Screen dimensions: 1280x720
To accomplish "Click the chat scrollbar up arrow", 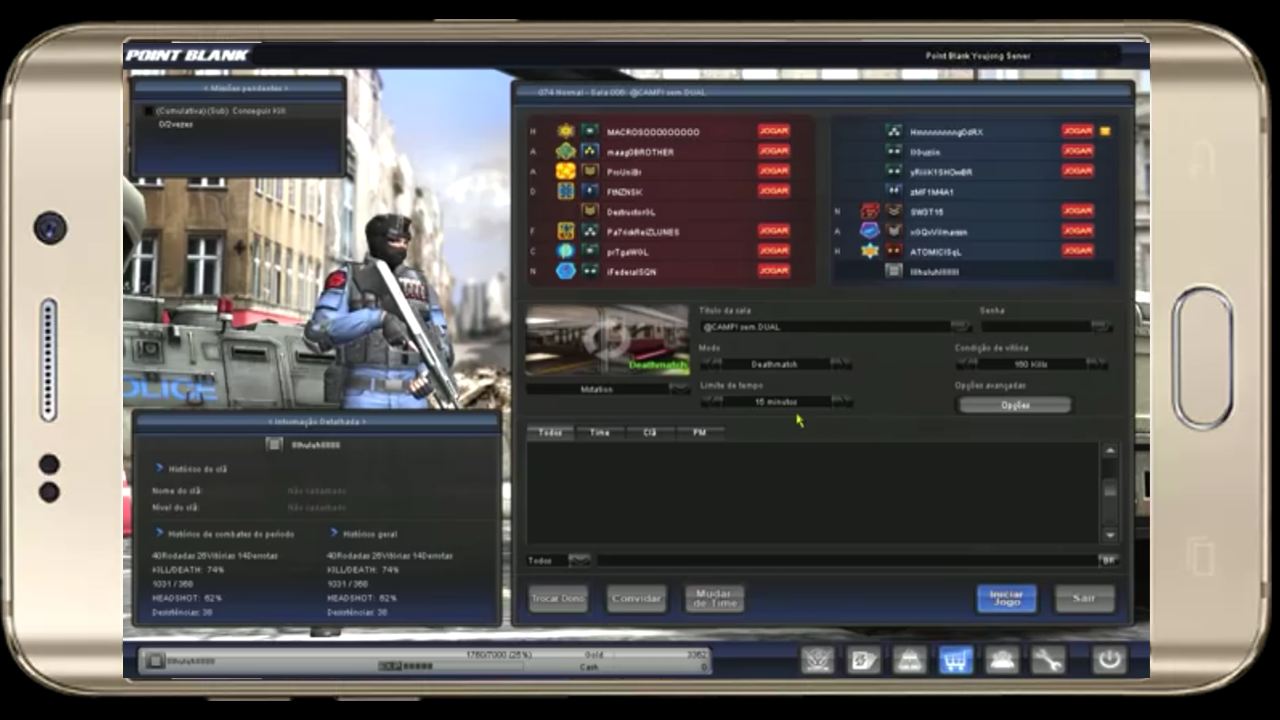I will click(1109, 451).
